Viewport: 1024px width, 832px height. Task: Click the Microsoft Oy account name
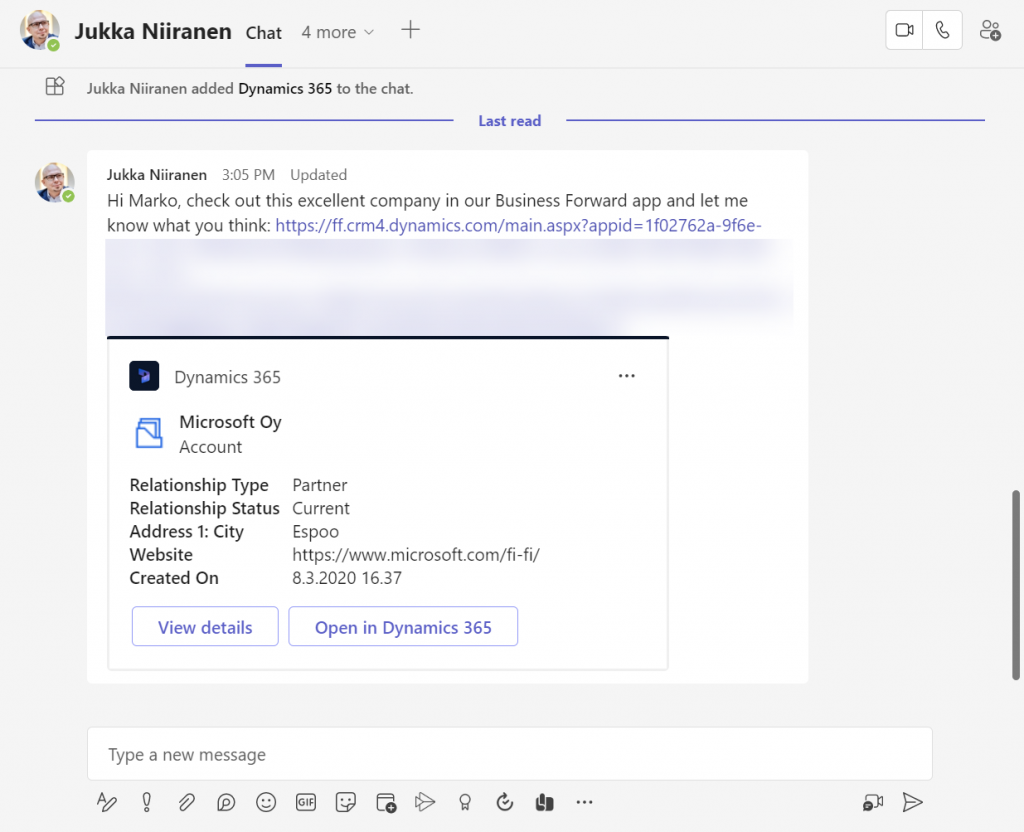coord(230,422)
